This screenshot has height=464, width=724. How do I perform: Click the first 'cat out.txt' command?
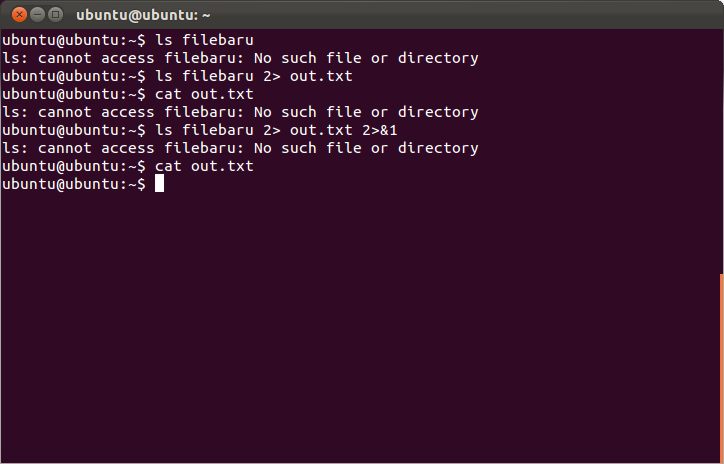[x=204, y=94]
